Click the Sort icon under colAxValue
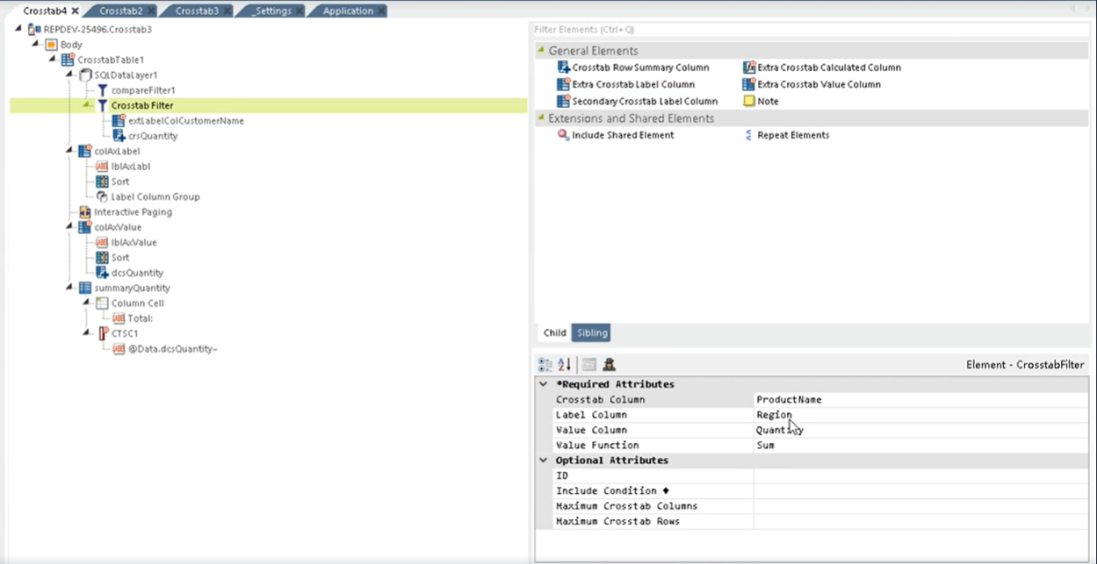 click(101, 258)
